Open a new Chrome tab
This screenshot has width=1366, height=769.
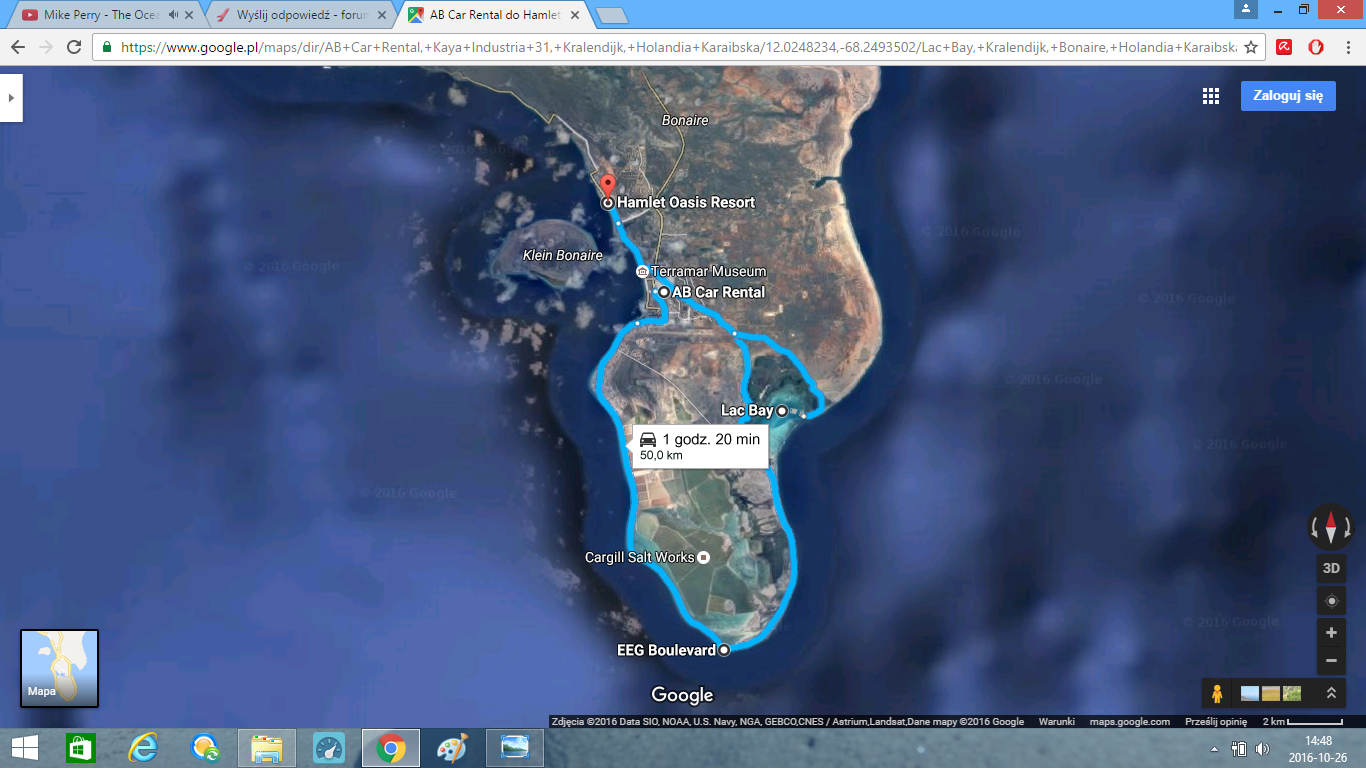(611, 15)
